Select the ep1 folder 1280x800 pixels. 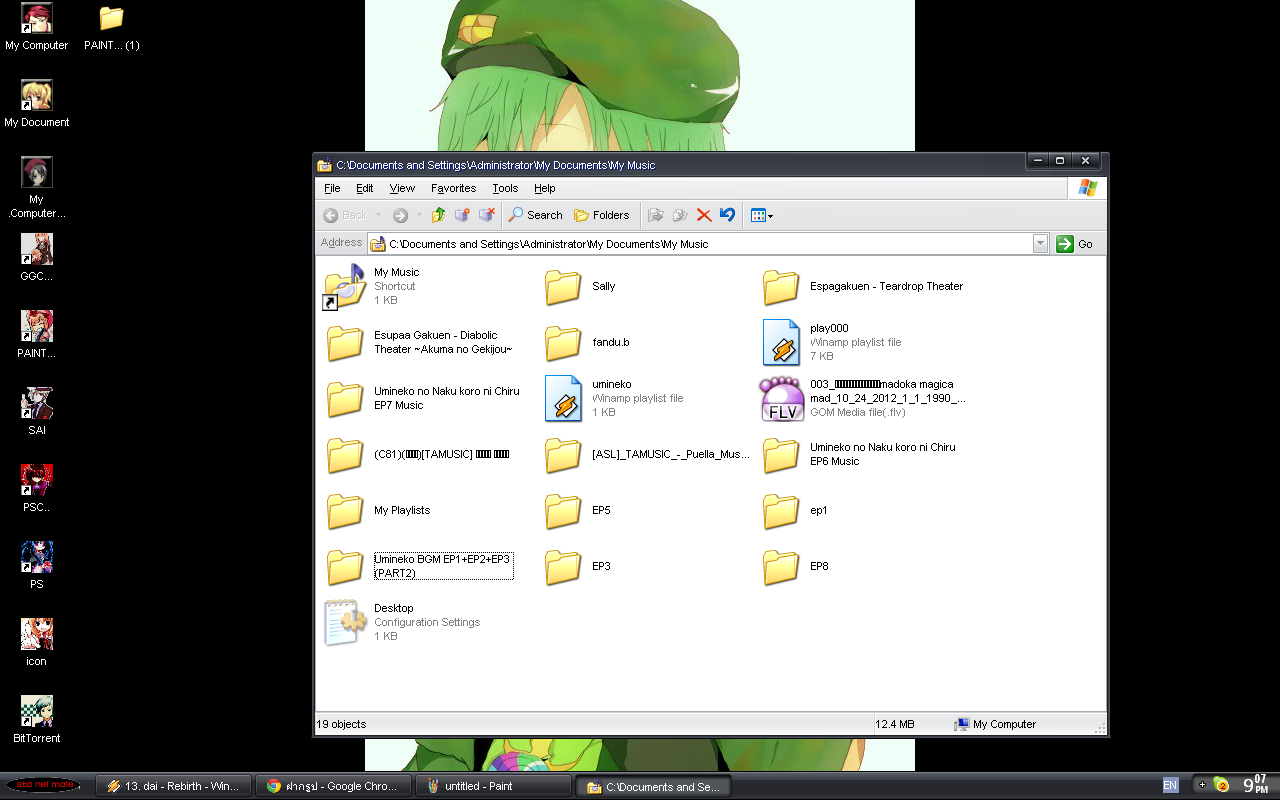point(781,511)
